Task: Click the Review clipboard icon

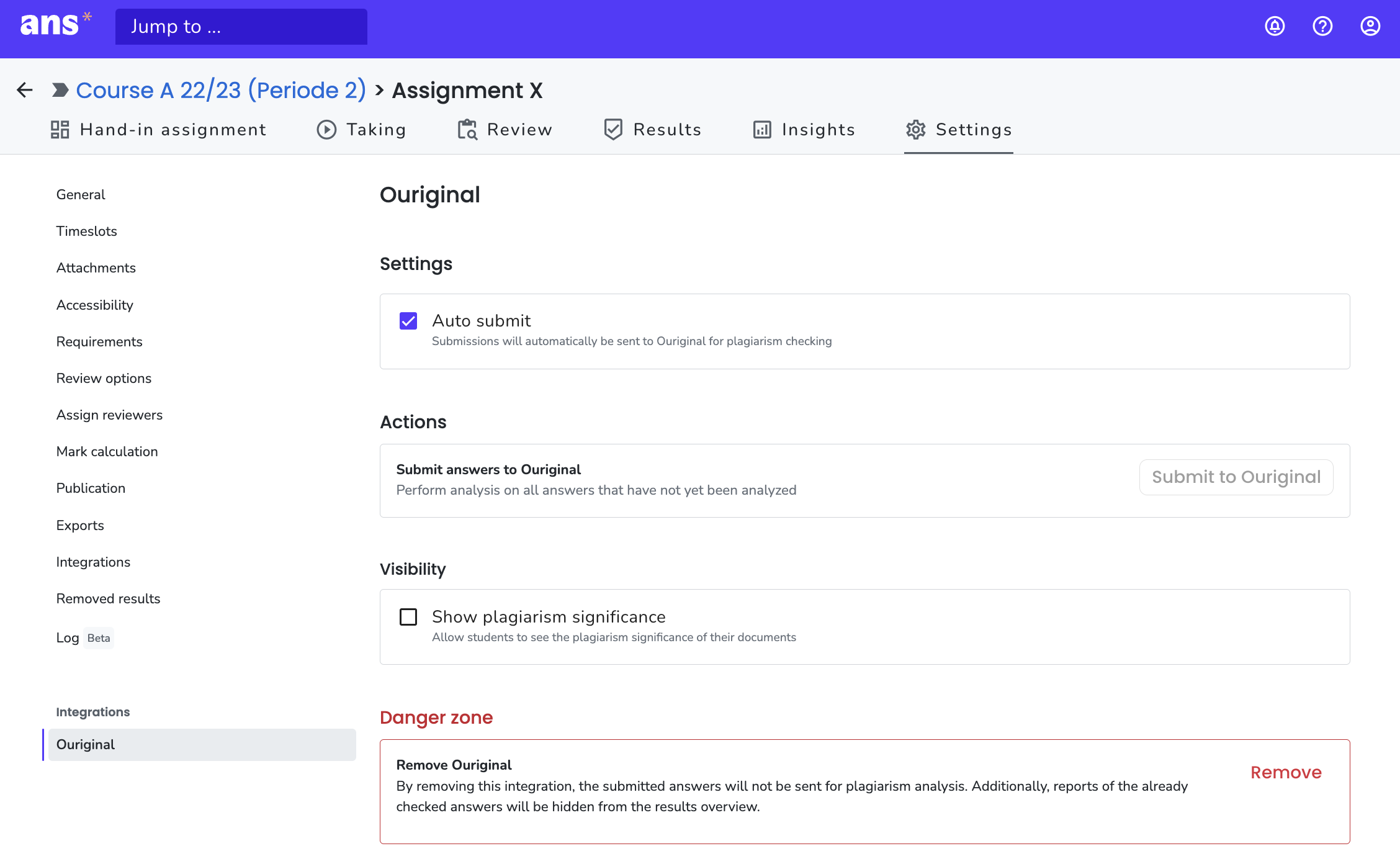Action: [x=467, y=129]
